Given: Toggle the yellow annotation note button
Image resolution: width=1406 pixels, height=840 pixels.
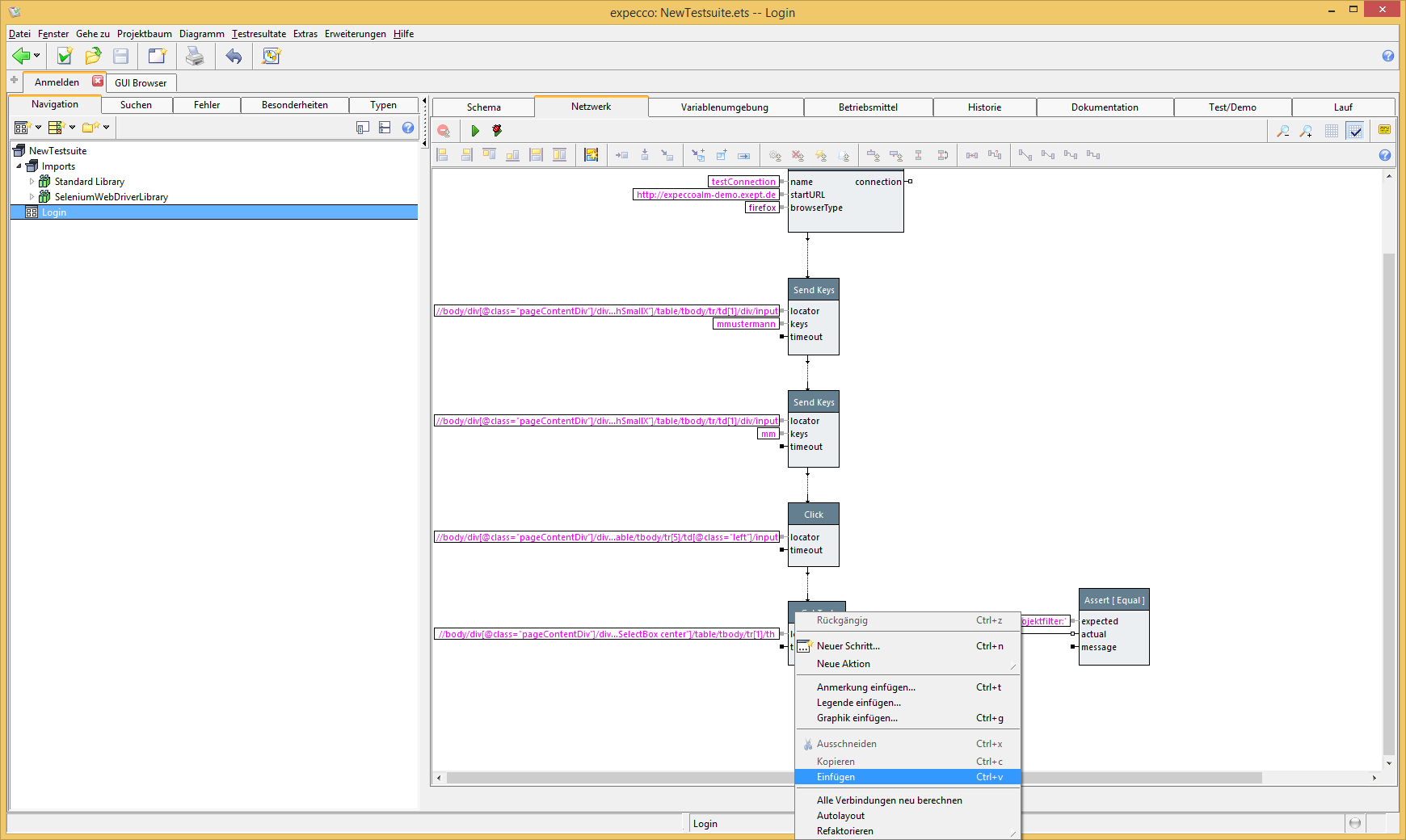Looking at the screenshot, I should (x=1384, y=130).
